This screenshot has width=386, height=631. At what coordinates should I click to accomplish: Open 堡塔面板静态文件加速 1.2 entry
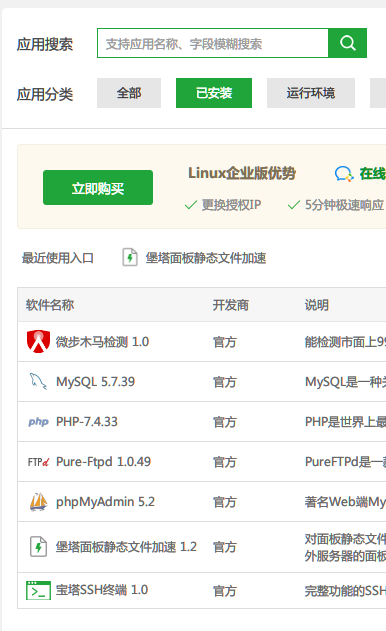tap(126, 547)
